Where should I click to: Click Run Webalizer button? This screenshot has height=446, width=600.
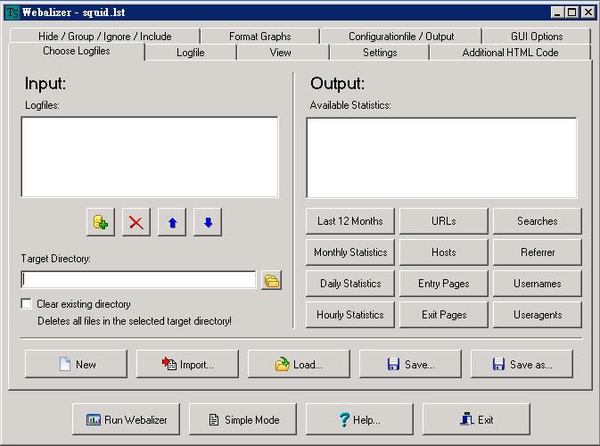[126, 419]
